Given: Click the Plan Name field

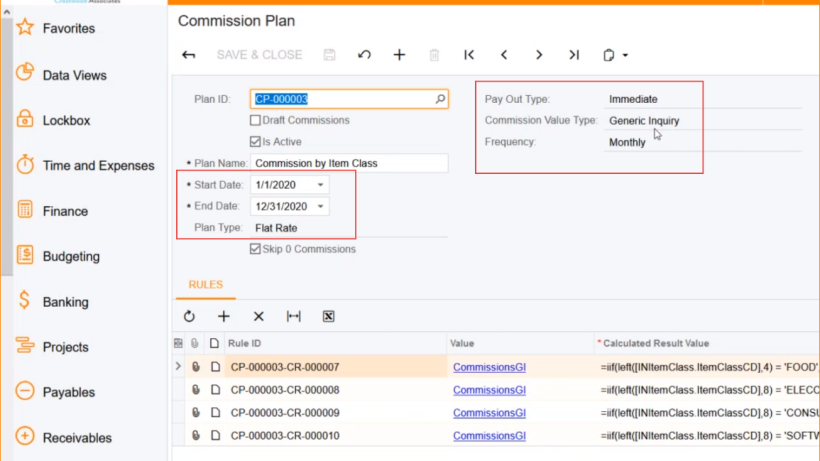Looking at the screenshot, I should point(349,163).
